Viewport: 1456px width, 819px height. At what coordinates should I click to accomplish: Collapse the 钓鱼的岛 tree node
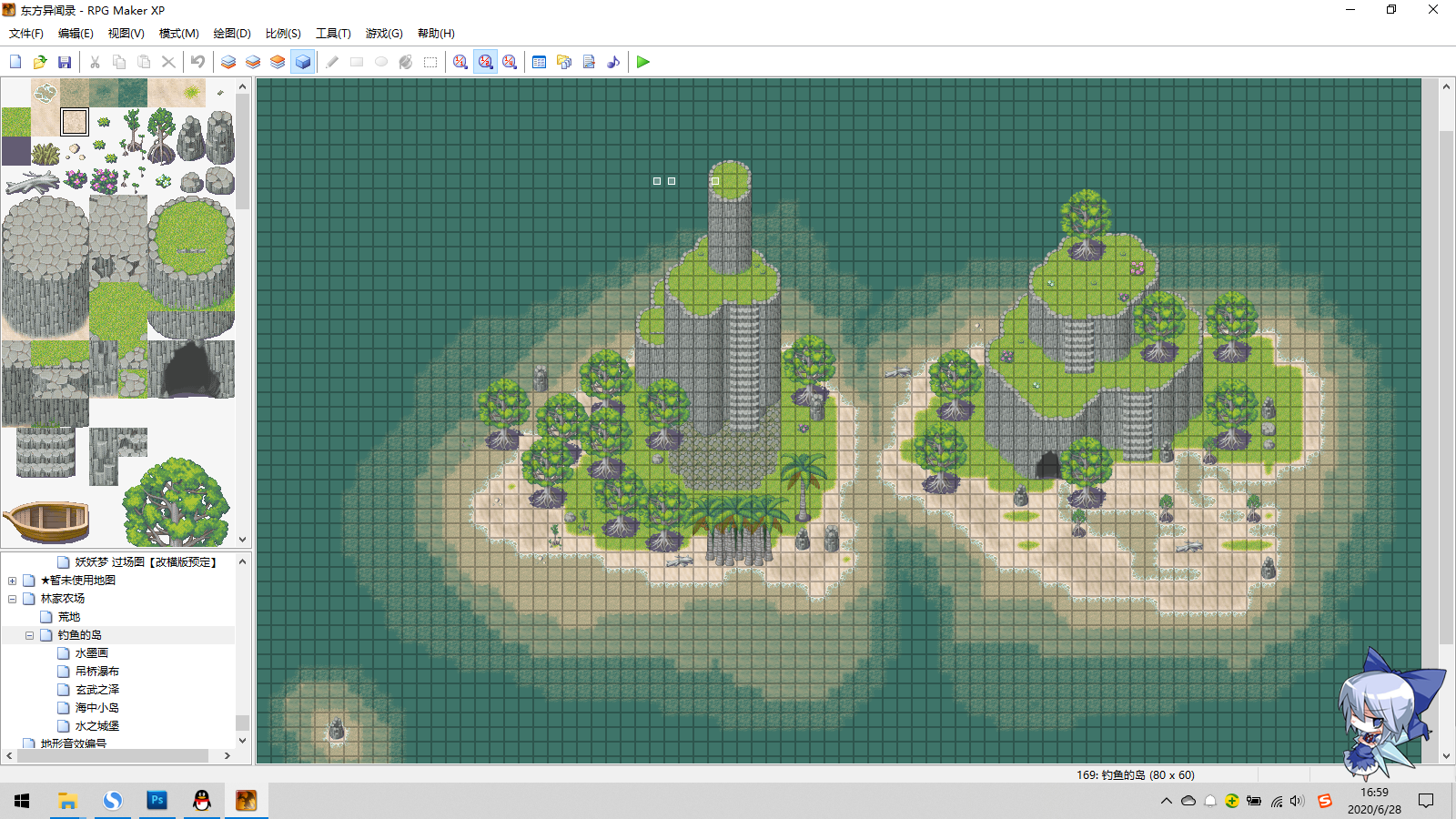tap(29, 635)
